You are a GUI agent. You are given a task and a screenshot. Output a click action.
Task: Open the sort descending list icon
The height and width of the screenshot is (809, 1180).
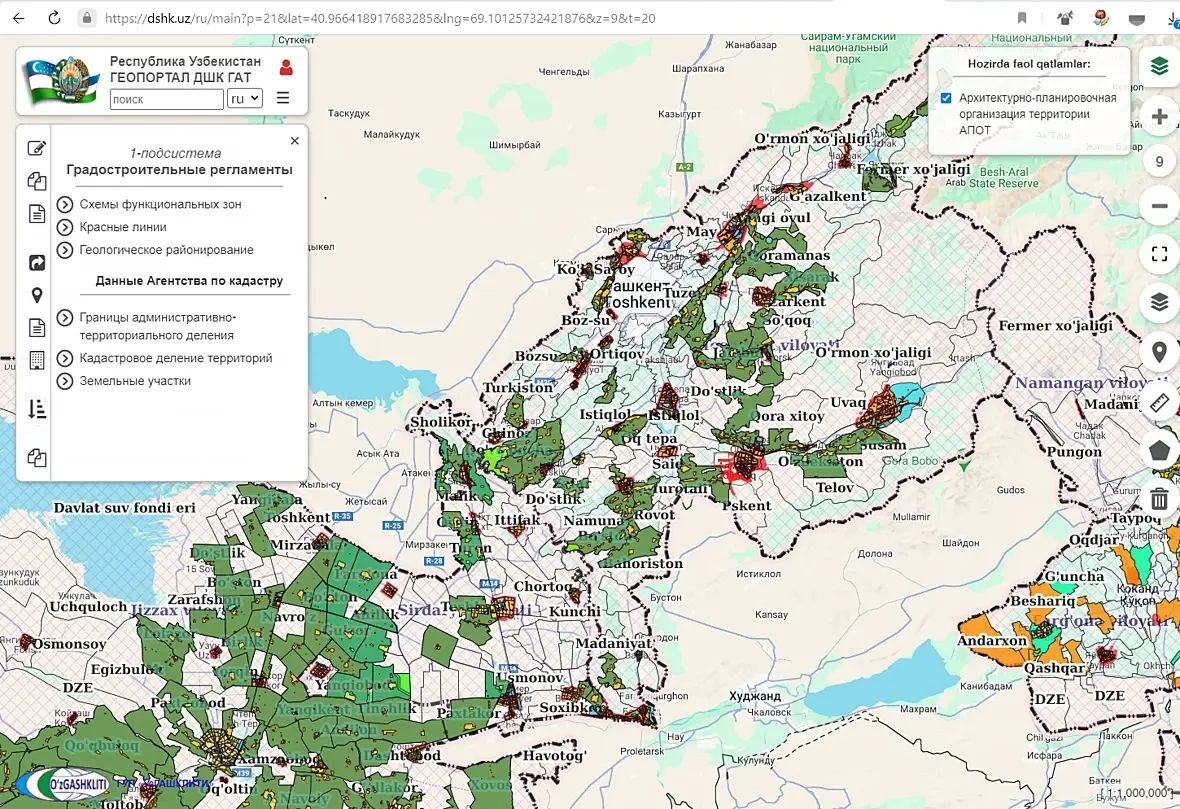(x=36, y=409)
